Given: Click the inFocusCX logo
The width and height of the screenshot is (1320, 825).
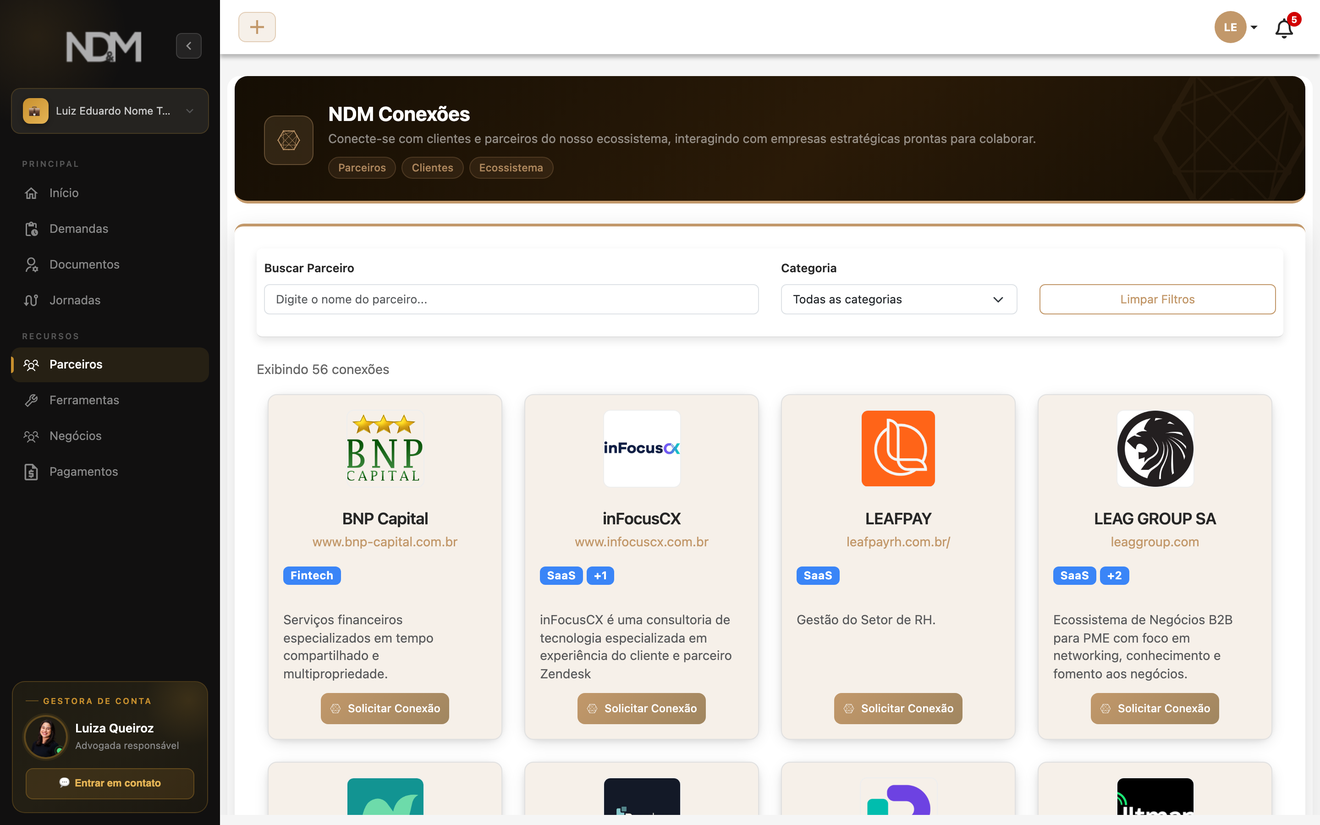Looking at the screenshot, I should (642, 449).
